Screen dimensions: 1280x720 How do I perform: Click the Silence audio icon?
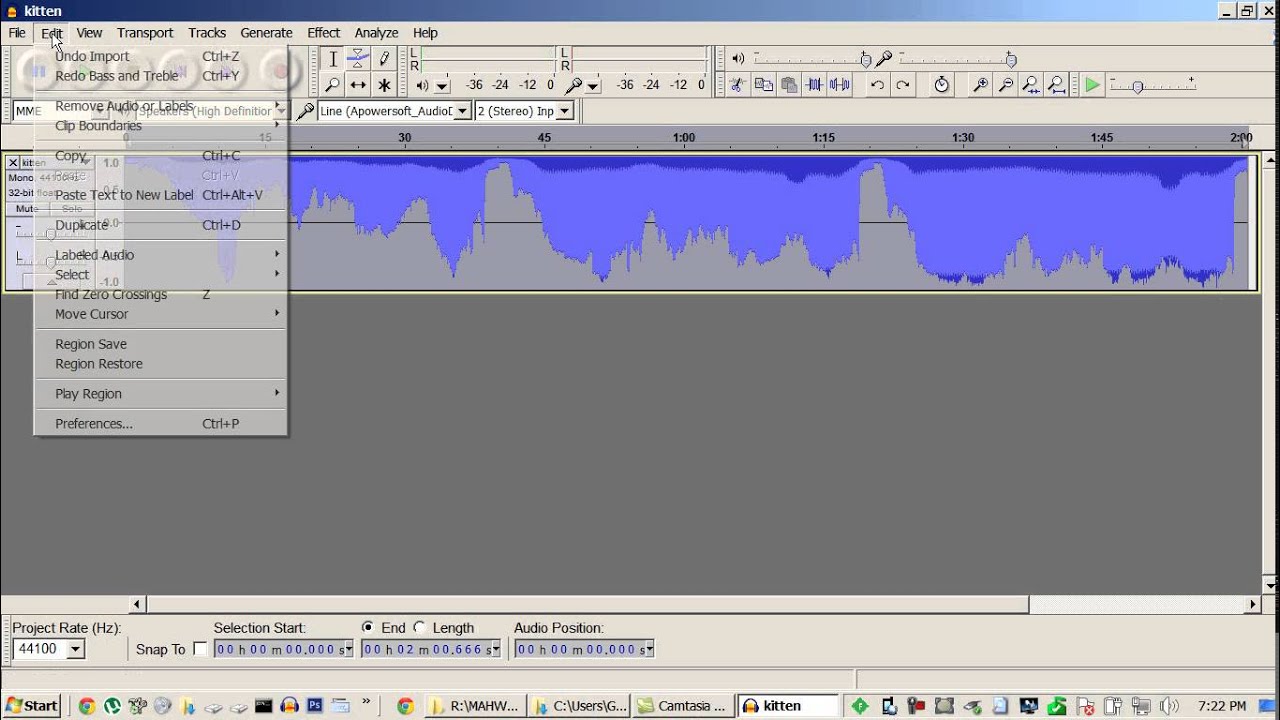click(841, 85)
